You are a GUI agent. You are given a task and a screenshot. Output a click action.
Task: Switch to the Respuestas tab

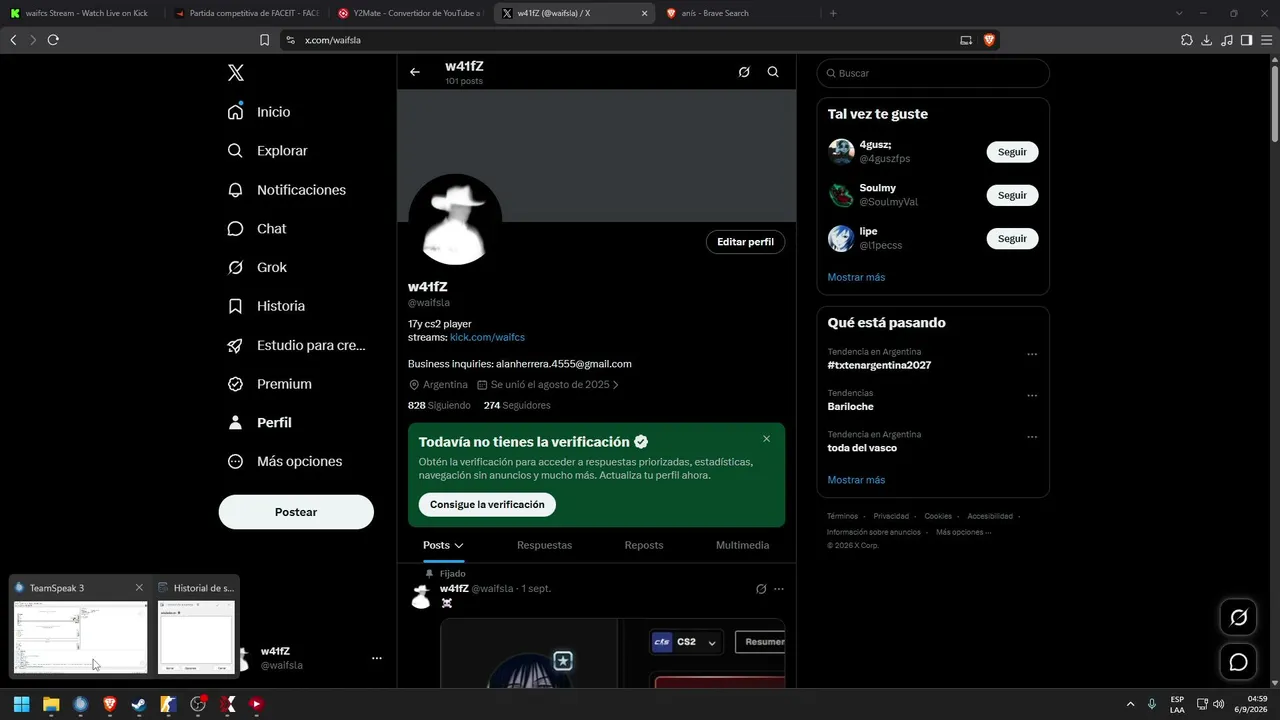(544, 545)
